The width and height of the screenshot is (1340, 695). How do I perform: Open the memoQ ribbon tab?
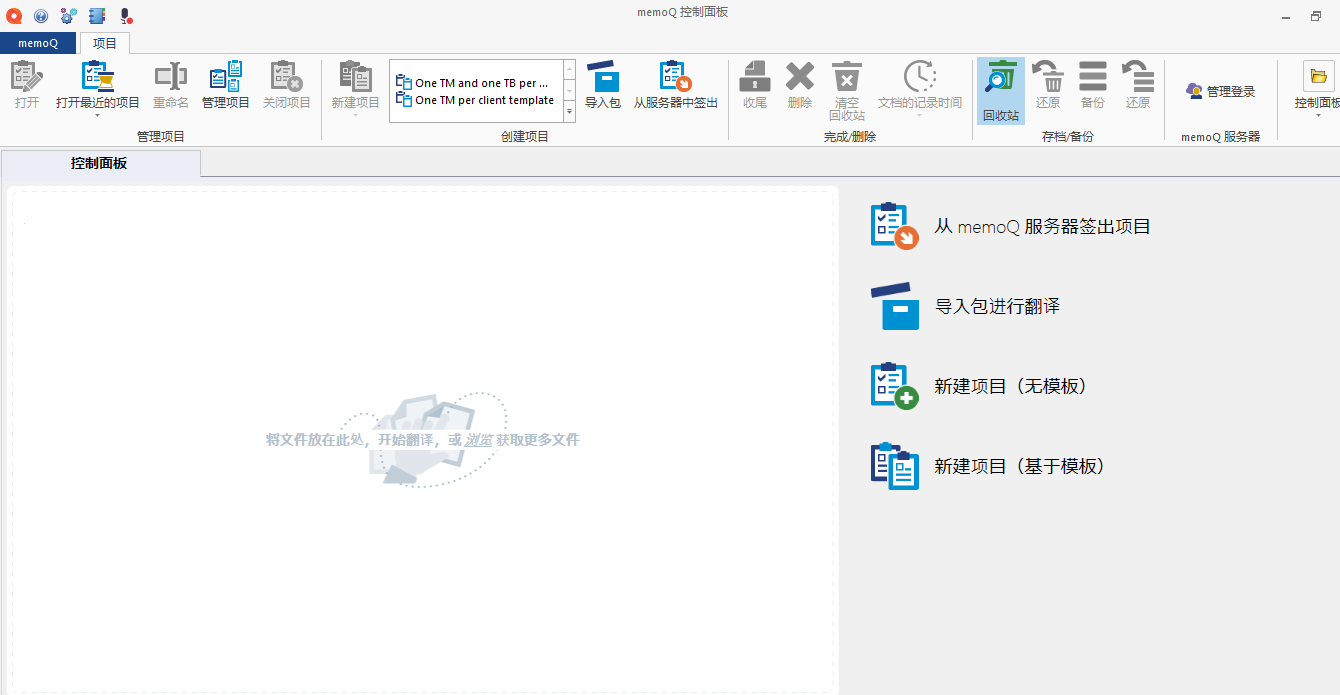tap(38, 43)
